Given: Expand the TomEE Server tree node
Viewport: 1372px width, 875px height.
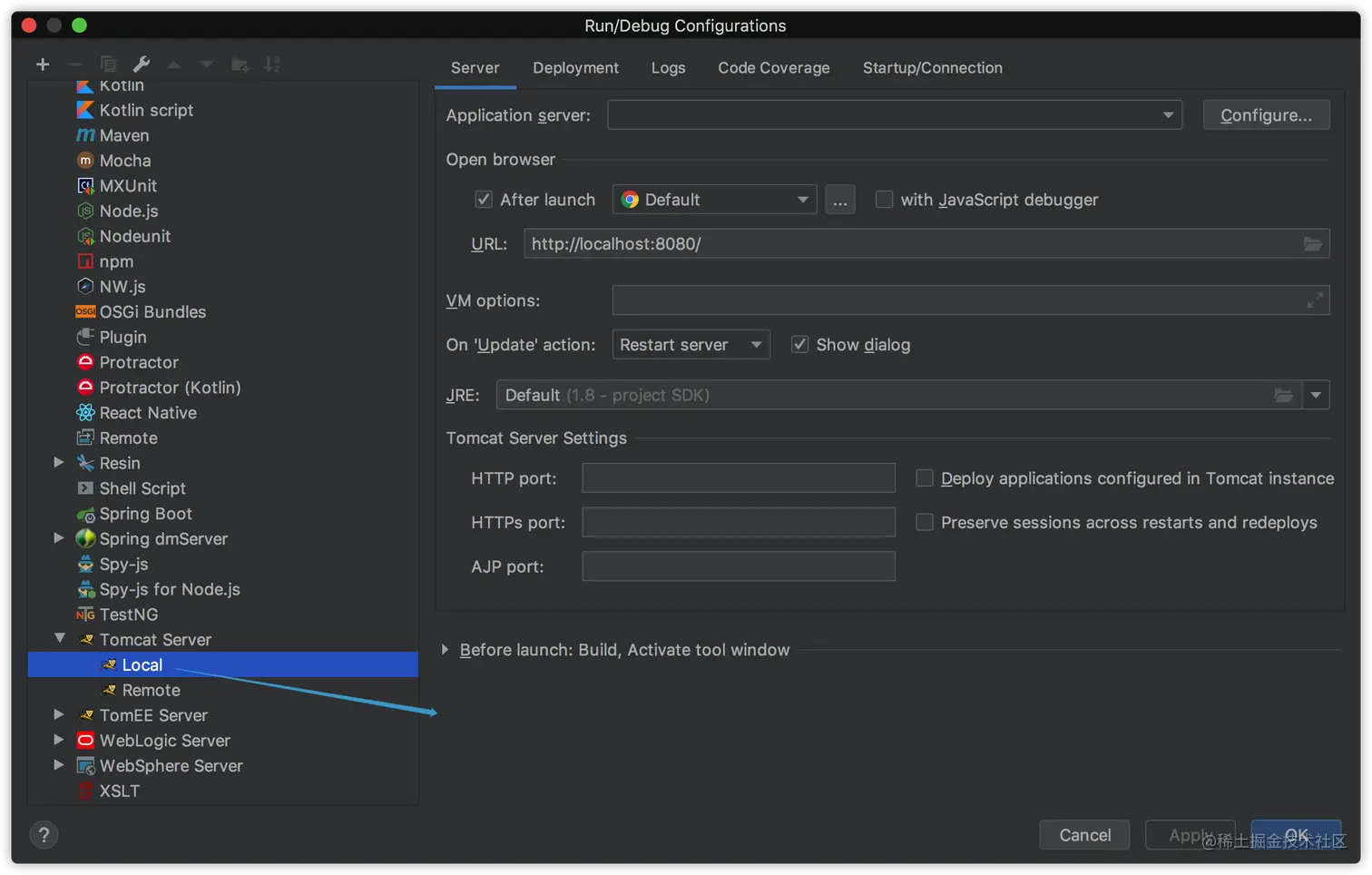Looking at the screenshot, I should click(x=59, y=714).
